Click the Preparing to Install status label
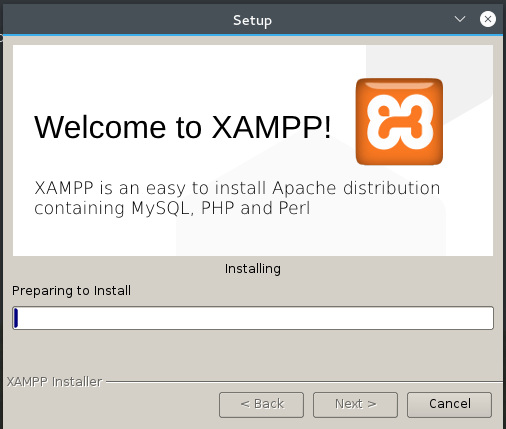The image size is (506, 429). tap(71, 291)
